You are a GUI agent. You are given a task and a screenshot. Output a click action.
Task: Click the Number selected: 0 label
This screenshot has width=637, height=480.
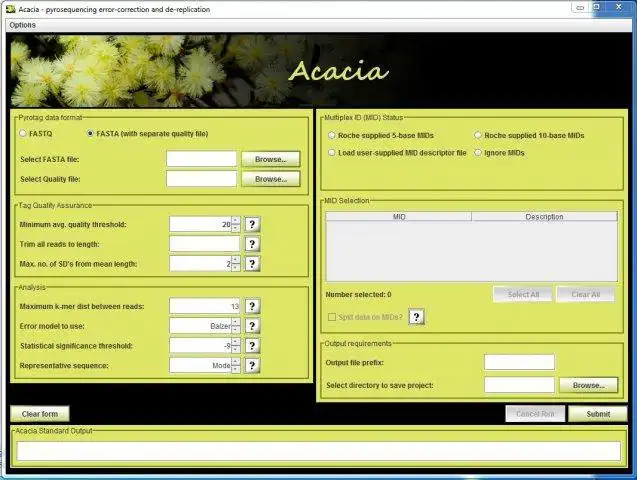tap(358, 294)
